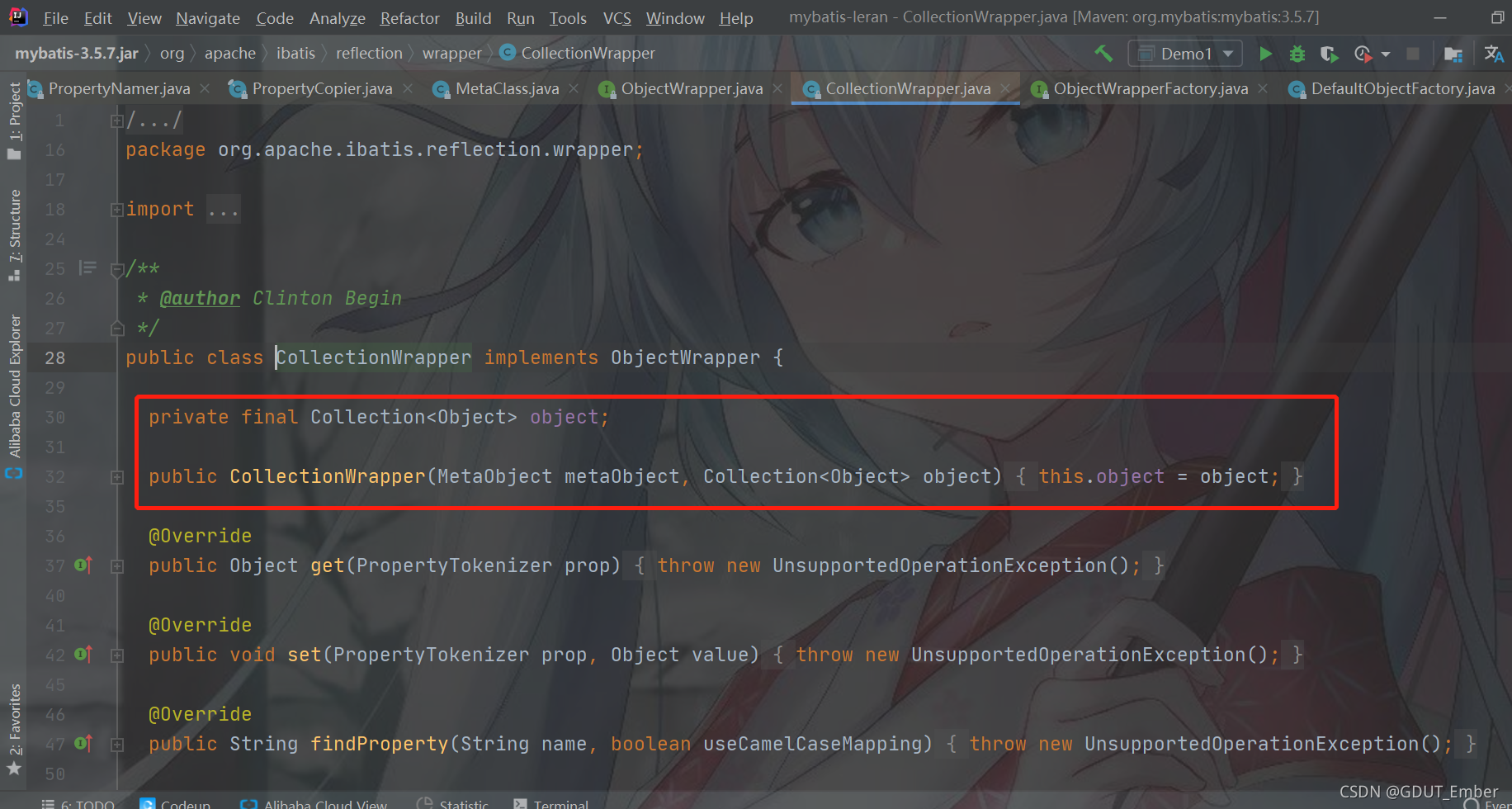This screenshot has height=809, width=1512.
Task: Open the View menu
Action: coord(144,18)
